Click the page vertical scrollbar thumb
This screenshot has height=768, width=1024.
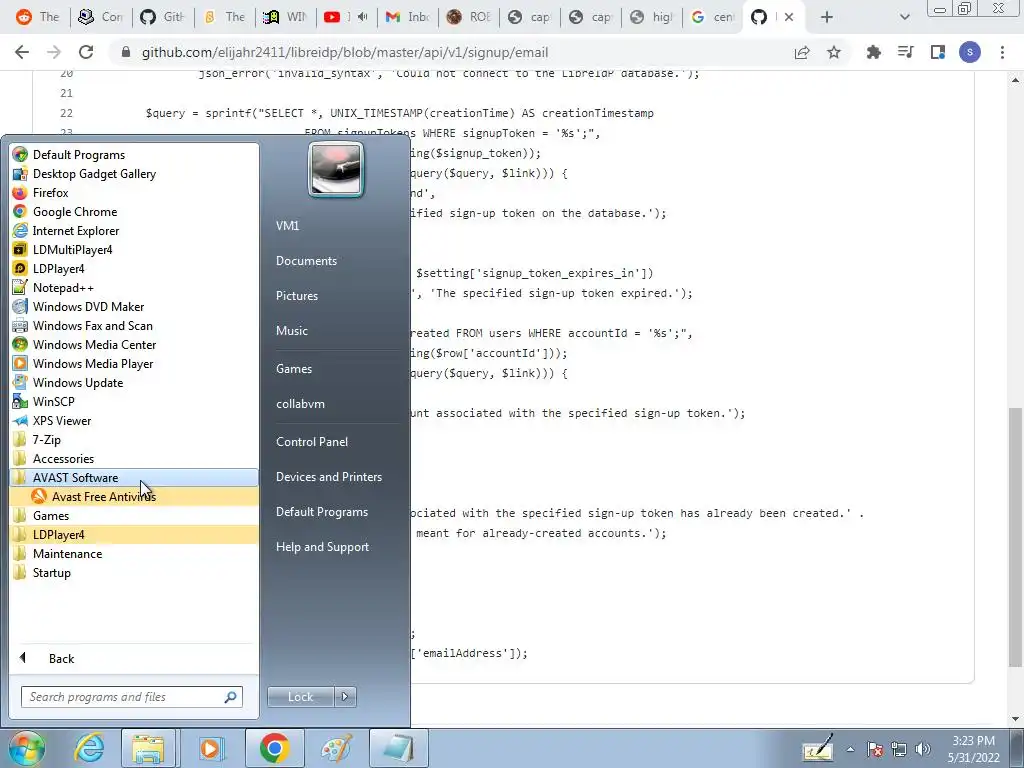pos(1015,537)
